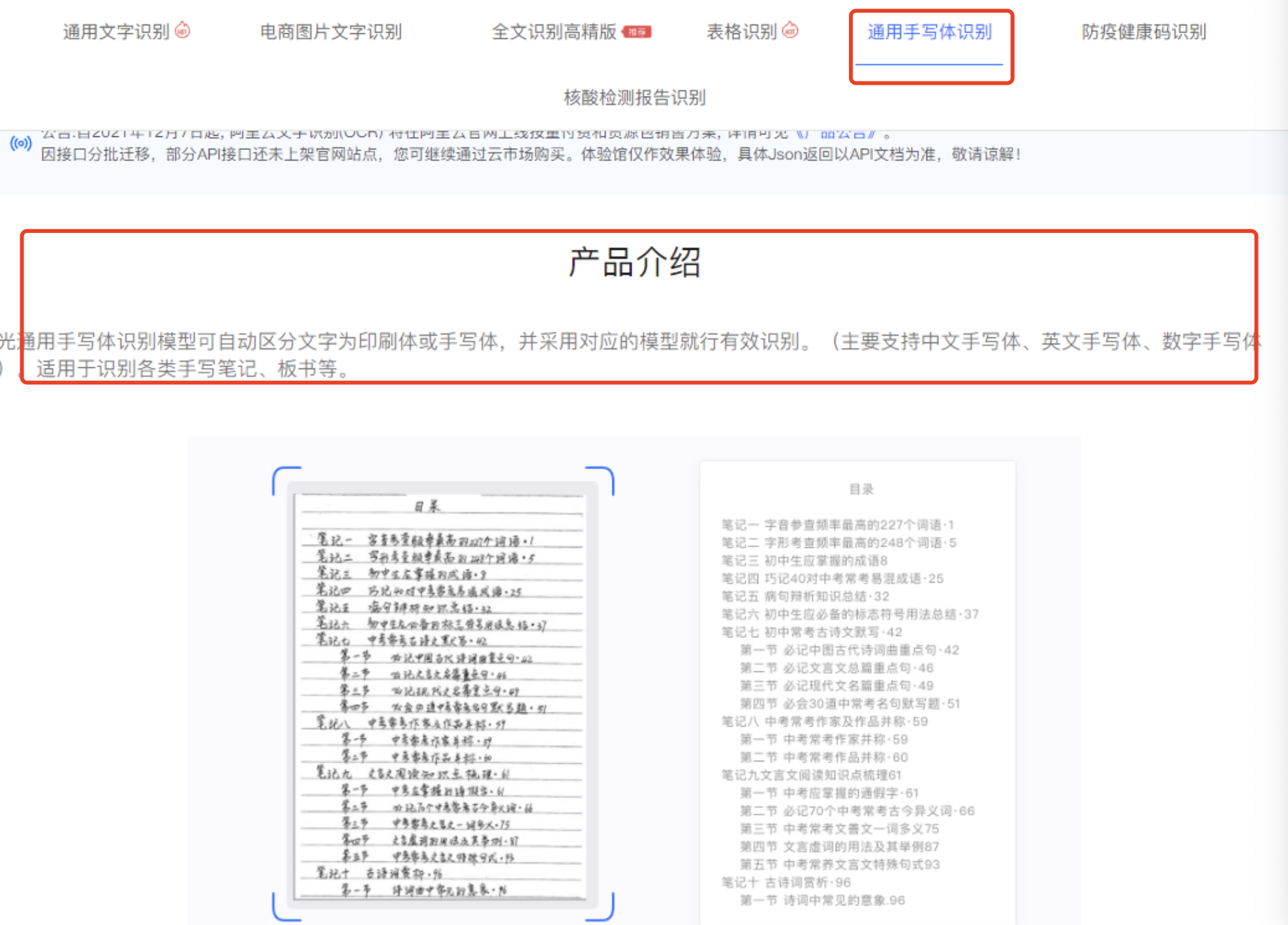Click result line 第四节 文言虚词的用法及其举例87
The image size is (1288, 925).
(x=839, y=847)
